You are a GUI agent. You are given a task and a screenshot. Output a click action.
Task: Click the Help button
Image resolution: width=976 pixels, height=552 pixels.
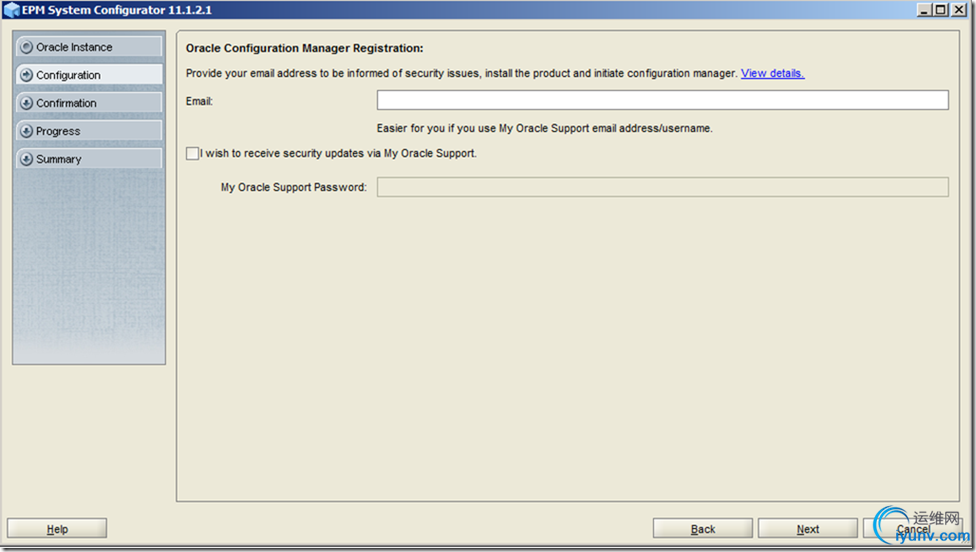(x=57, y=528)
